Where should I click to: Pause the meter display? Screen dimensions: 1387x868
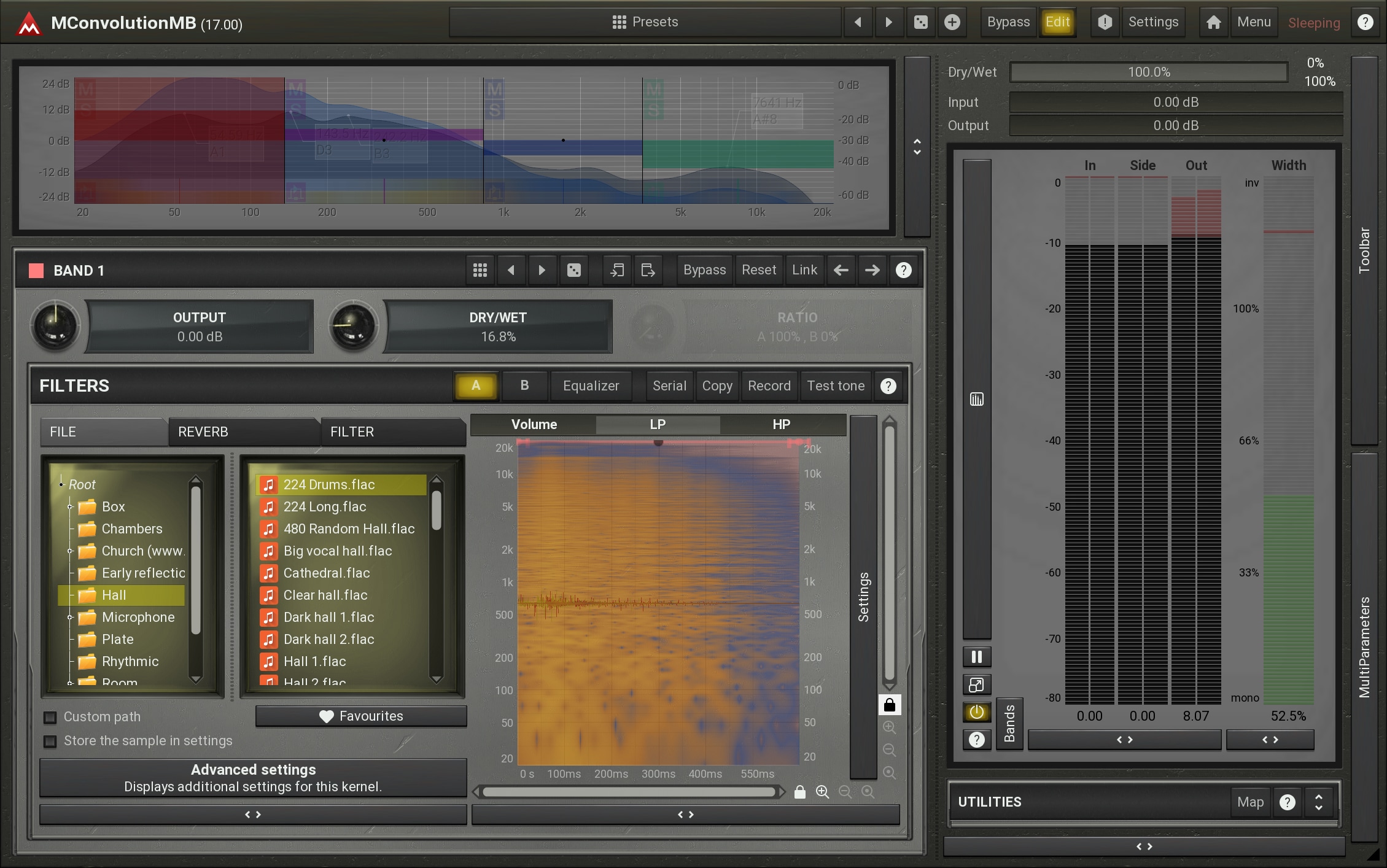(x=976, y=657)
